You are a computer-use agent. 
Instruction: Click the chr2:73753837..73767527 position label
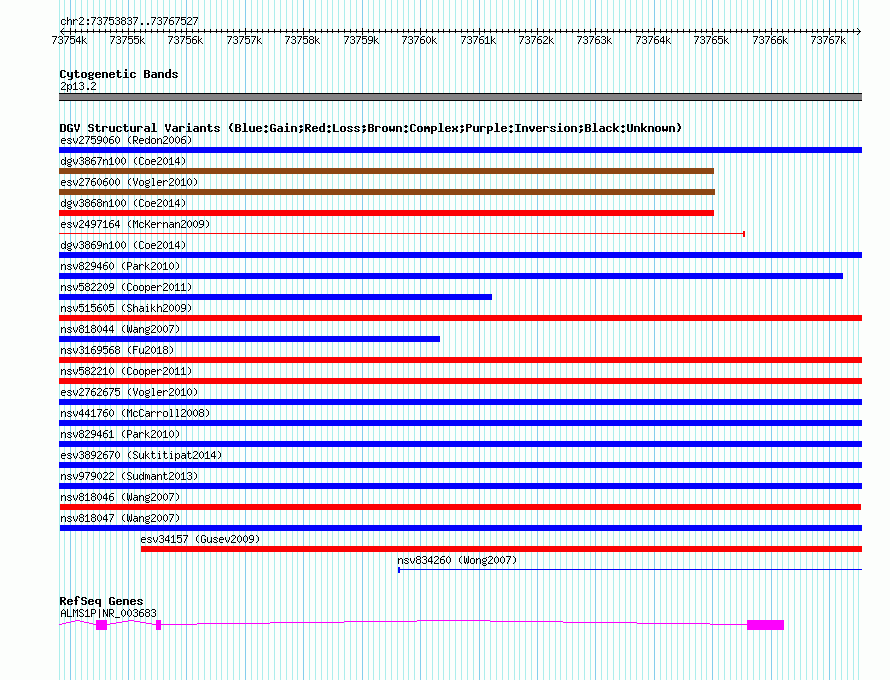click(x=129, y=21)
